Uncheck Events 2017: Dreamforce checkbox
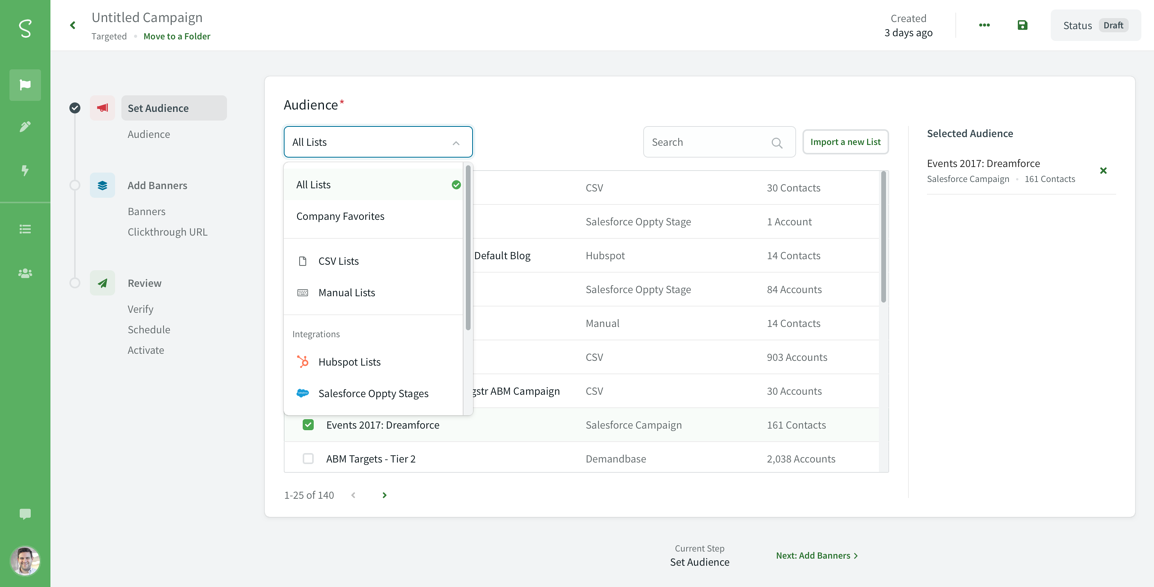The image size is (1154, 587). (x=308, y=424)
